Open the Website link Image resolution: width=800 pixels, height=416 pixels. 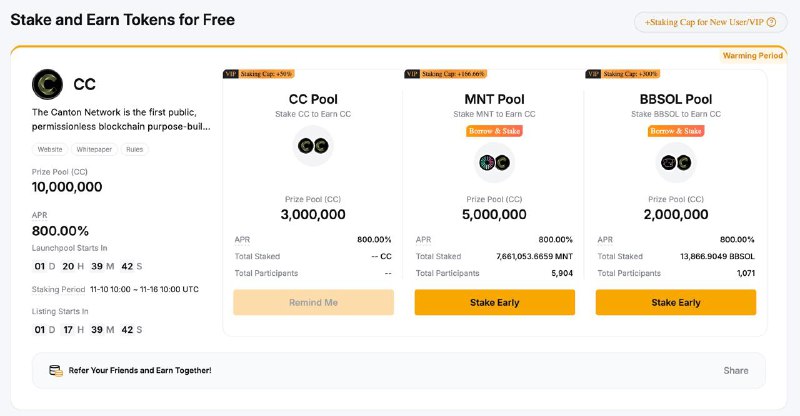[x=50, y=150]
